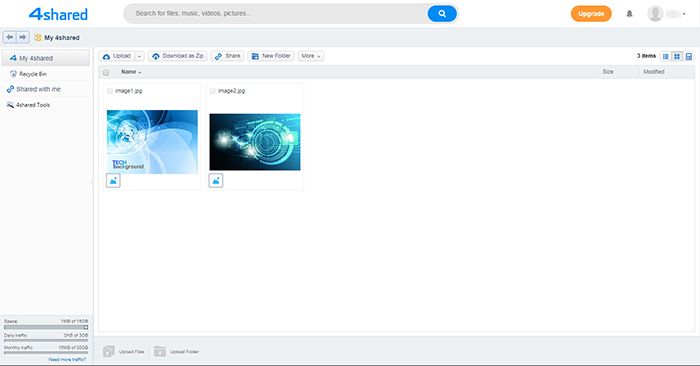Click the 4shared logo
Image resolution: width=700 pixels, height=366 pixels.
click(x=58, y=14)
